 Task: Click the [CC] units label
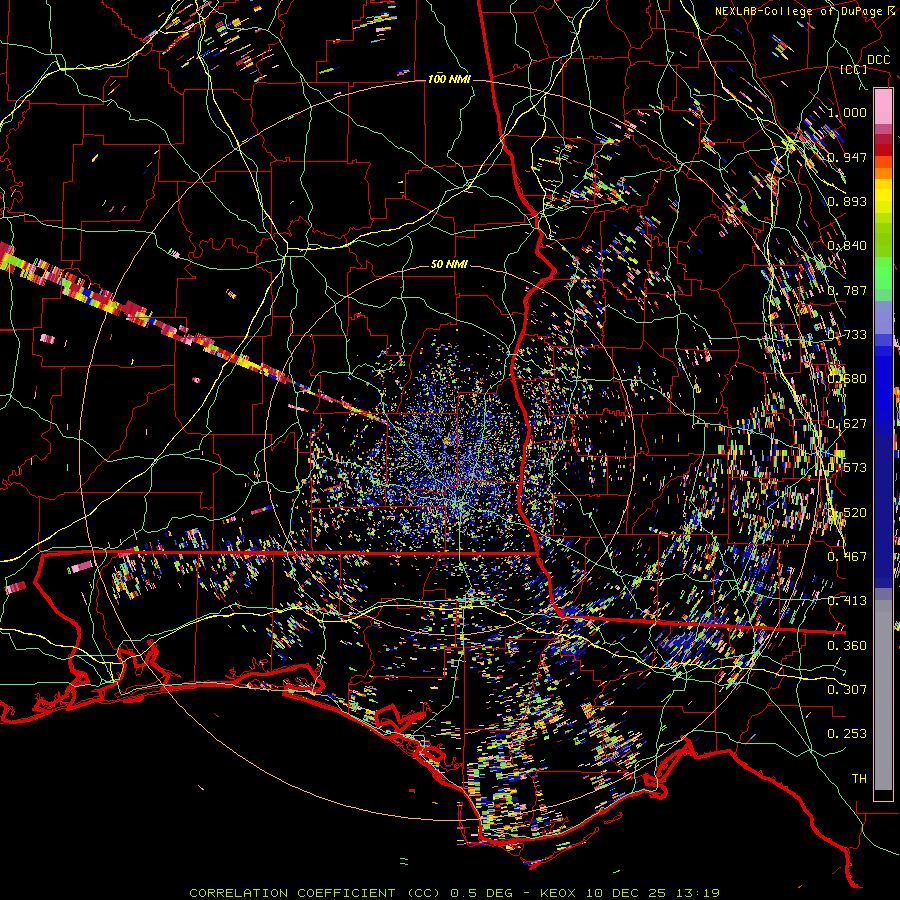point(854,69)
